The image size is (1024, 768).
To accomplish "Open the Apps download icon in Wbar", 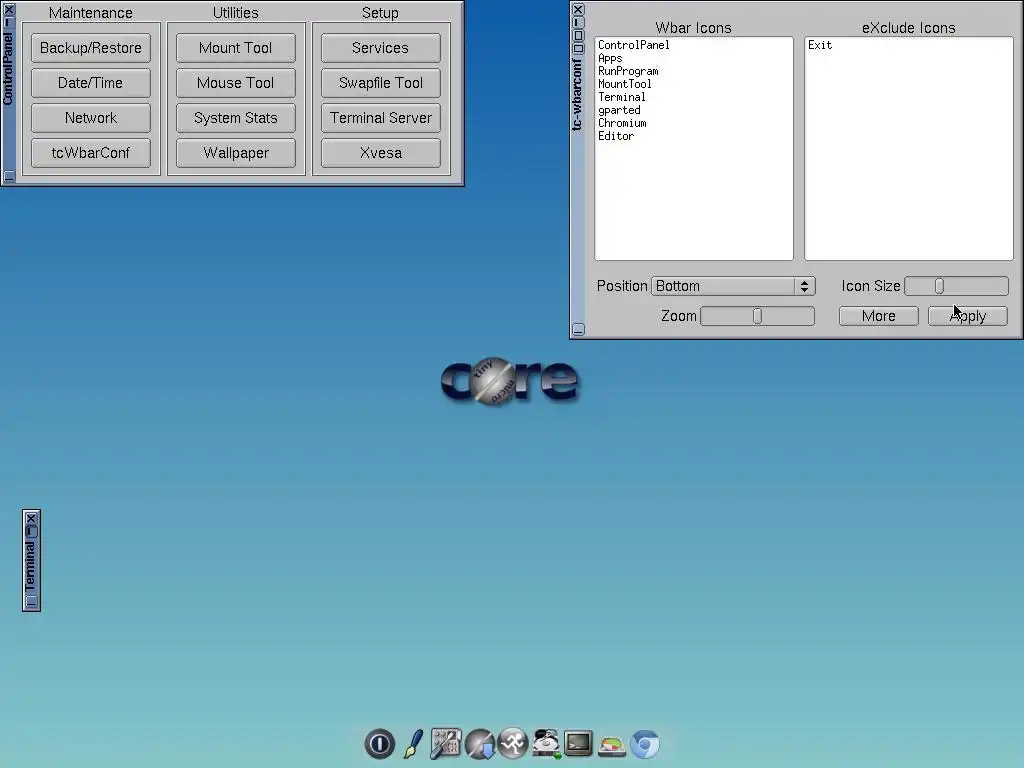I will [x=480, y=743].
